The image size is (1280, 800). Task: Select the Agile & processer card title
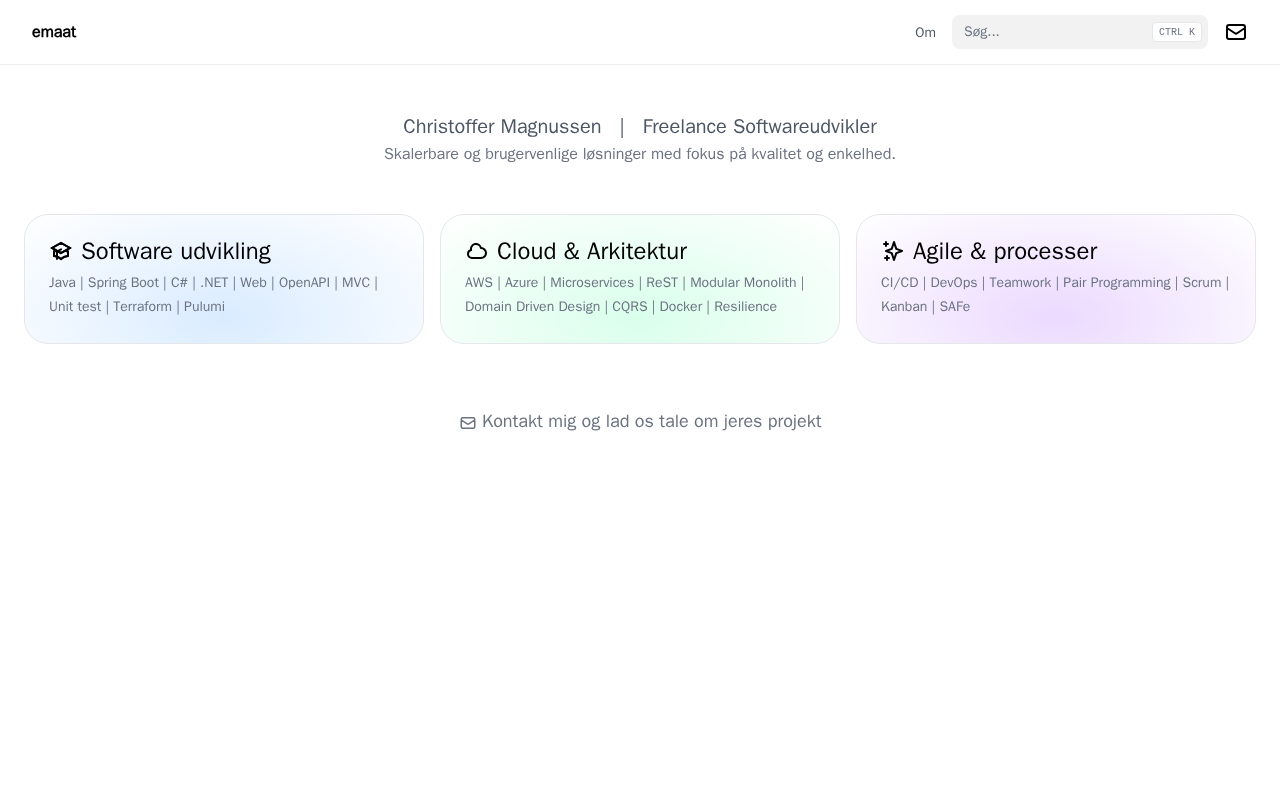click(x=1005, y=251)
